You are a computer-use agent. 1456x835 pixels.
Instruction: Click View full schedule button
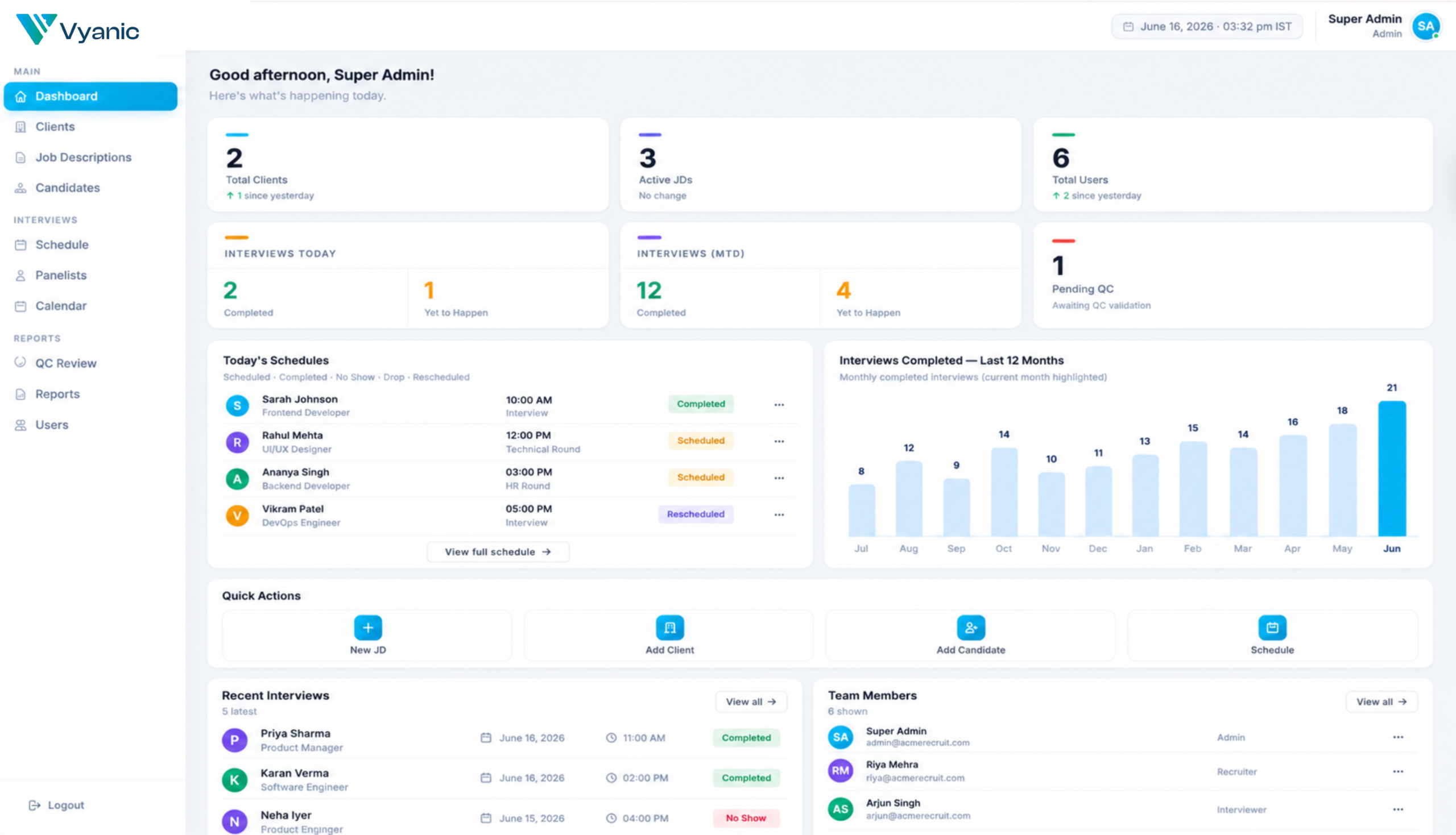pyautogui.click(x=498, y=552)
